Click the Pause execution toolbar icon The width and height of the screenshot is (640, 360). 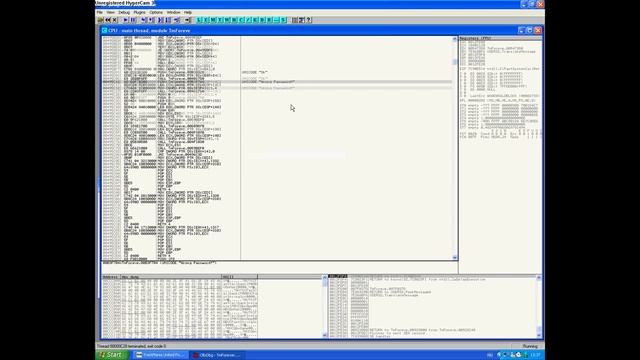tap(133, 20)
